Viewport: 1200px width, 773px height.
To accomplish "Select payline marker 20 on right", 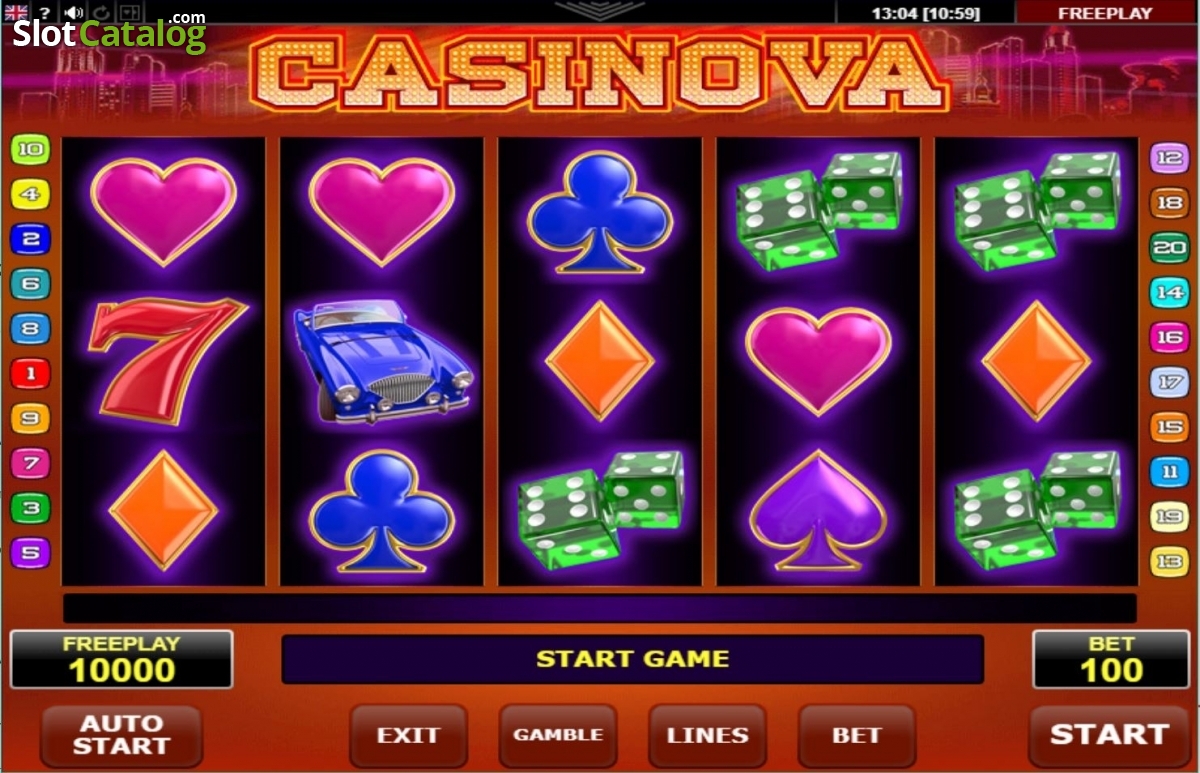I will point(1169,247).
